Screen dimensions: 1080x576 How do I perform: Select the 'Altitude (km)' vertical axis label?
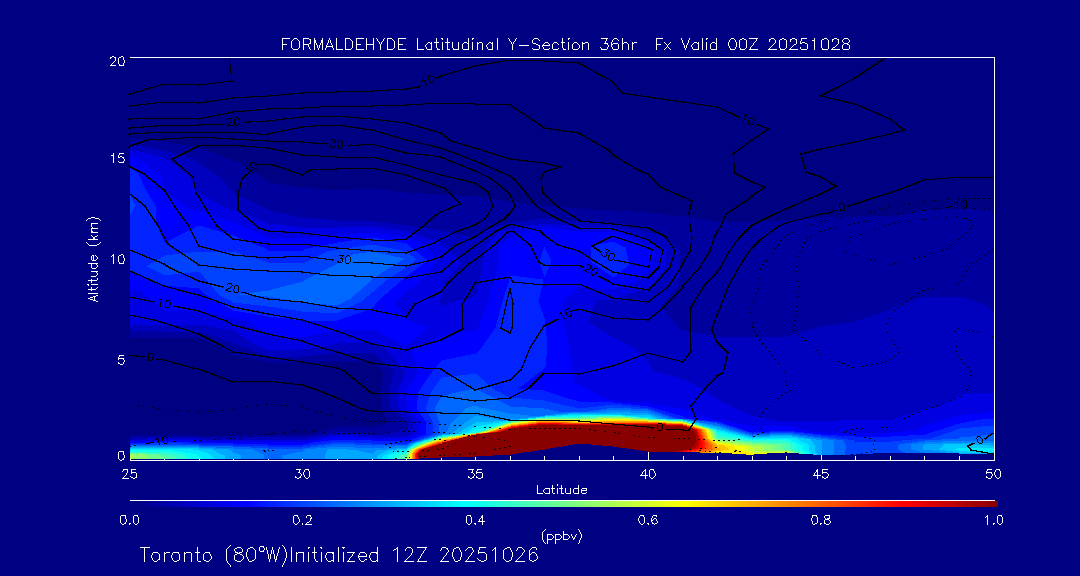(x=93, y=259)
